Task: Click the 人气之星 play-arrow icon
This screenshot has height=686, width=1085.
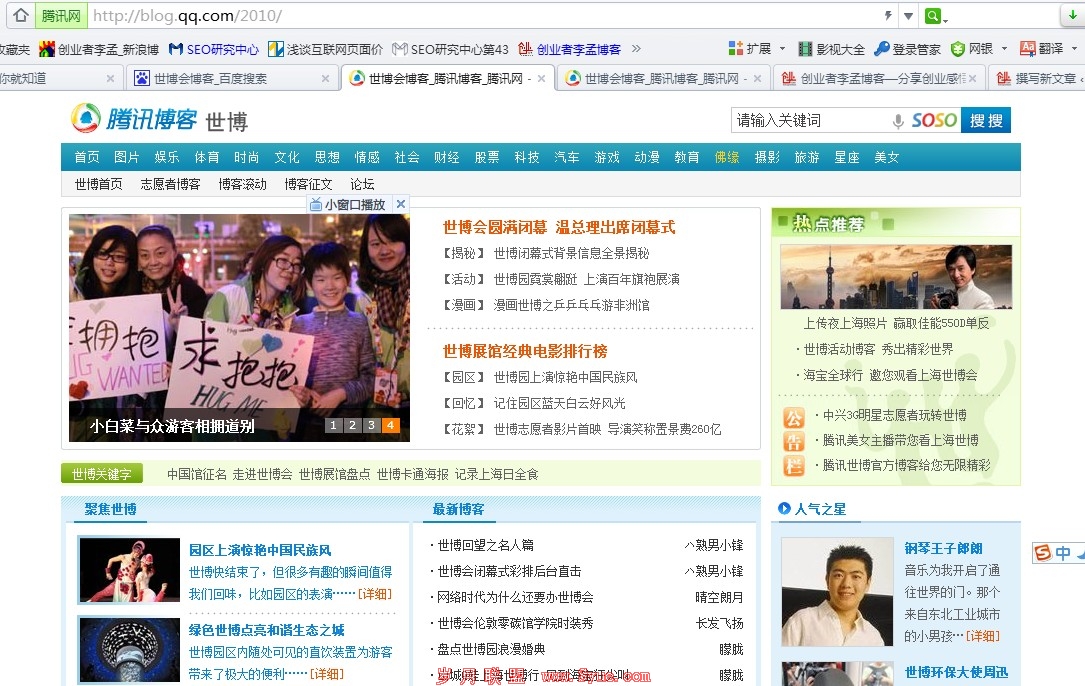Action: pos(784,508)
